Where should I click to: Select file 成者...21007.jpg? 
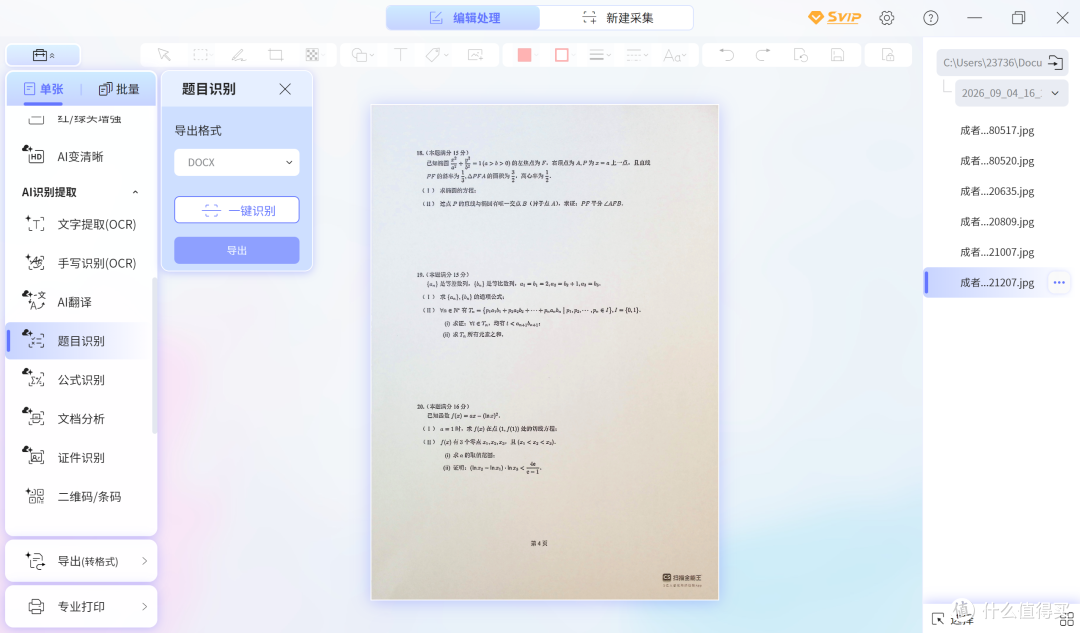pyautogui.click(x=997, y=251)
